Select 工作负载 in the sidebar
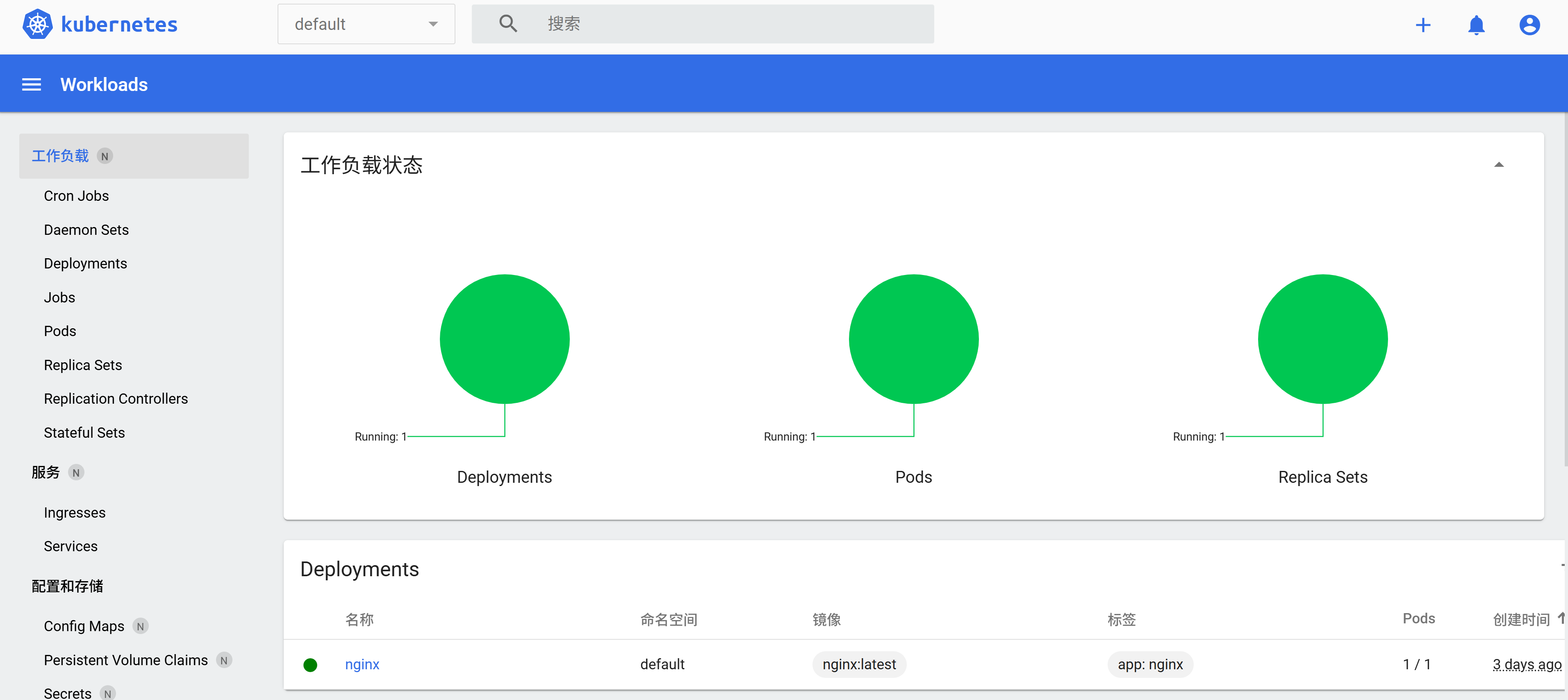The image size is (1568, 700). [x=60, y=156]
